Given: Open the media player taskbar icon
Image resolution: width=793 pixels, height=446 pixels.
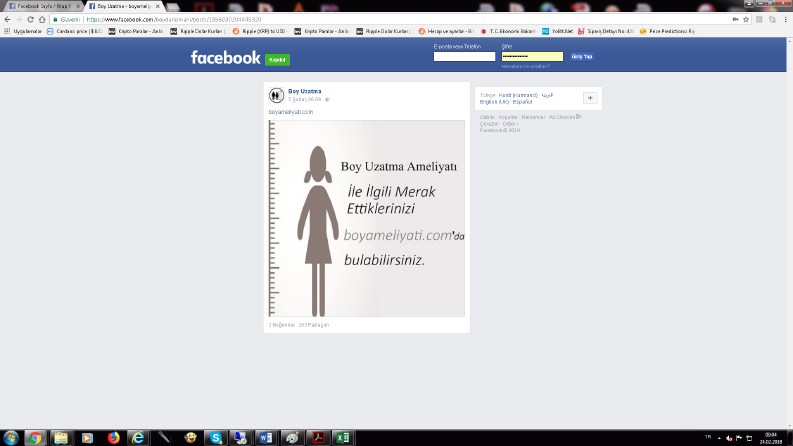Looking at the screenshot, I should tap(87, 438).
